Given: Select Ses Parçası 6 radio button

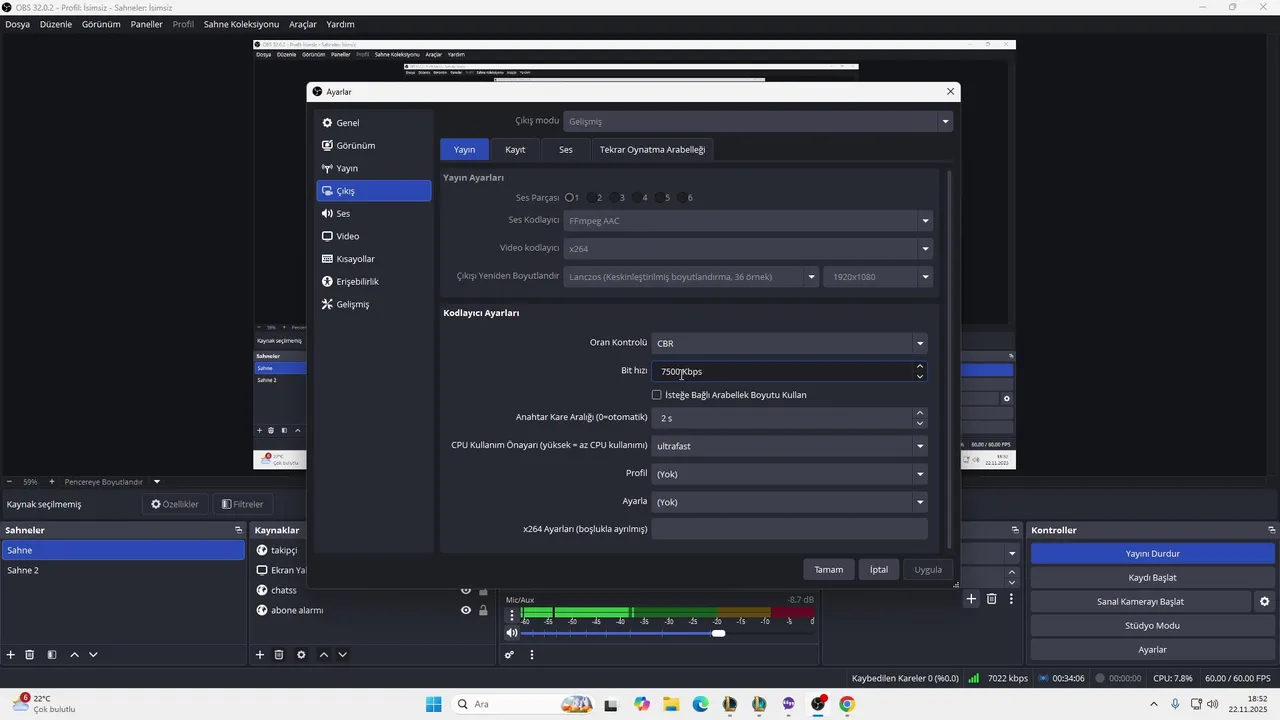Looking at the screenshot, I should (683, 198).
